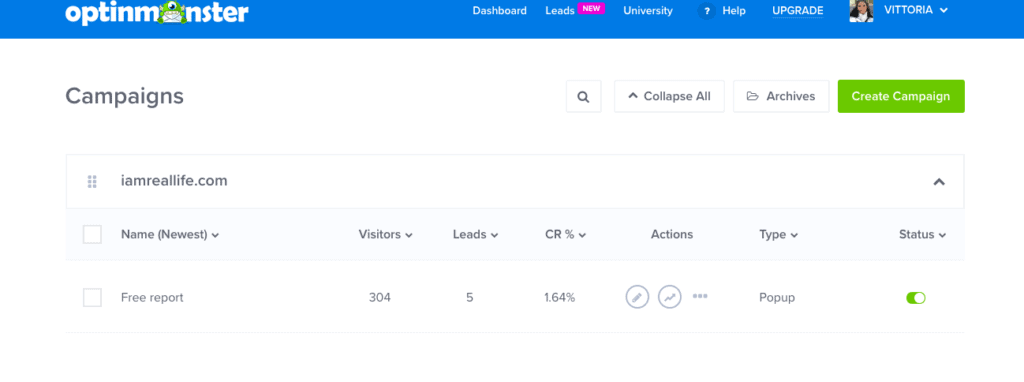The height and width of the screenshot is (382, 1024).
Task: Edit the Free report campaign (pencil icon)
Action: point(637,297)
